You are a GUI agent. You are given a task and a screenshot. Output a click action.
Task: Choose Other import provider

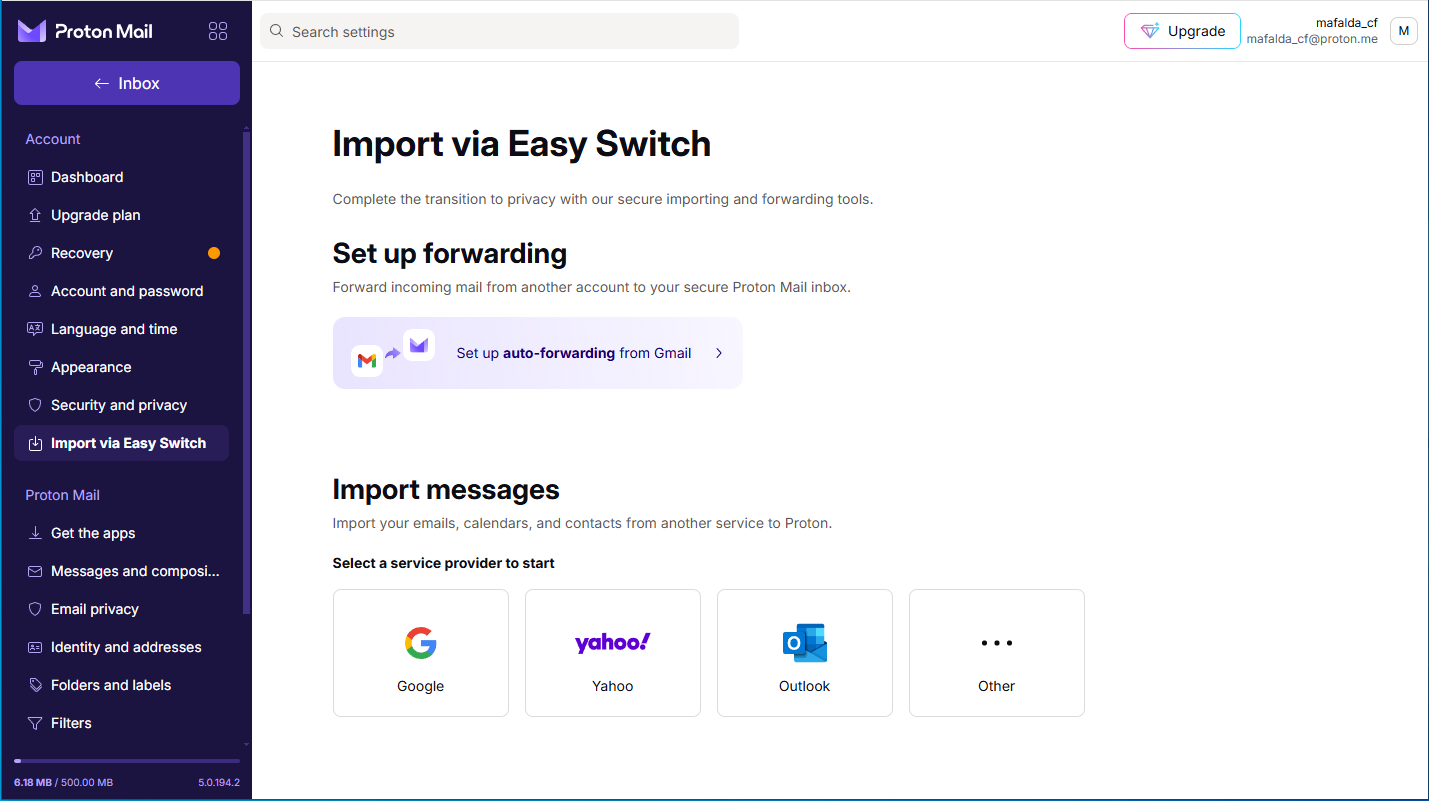point(996,653)
